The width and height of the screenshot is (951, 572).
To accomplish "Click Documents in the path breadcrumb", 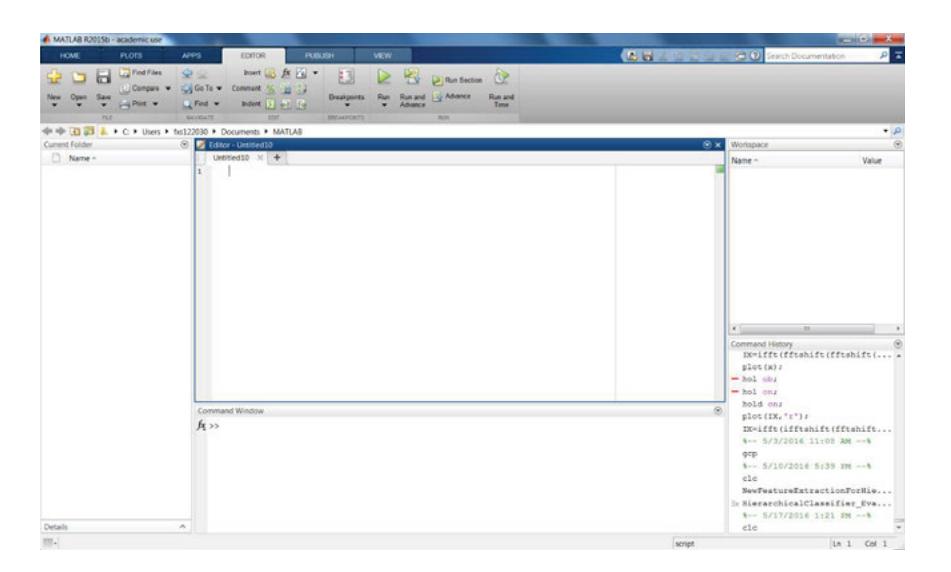I will pos(240,132).
